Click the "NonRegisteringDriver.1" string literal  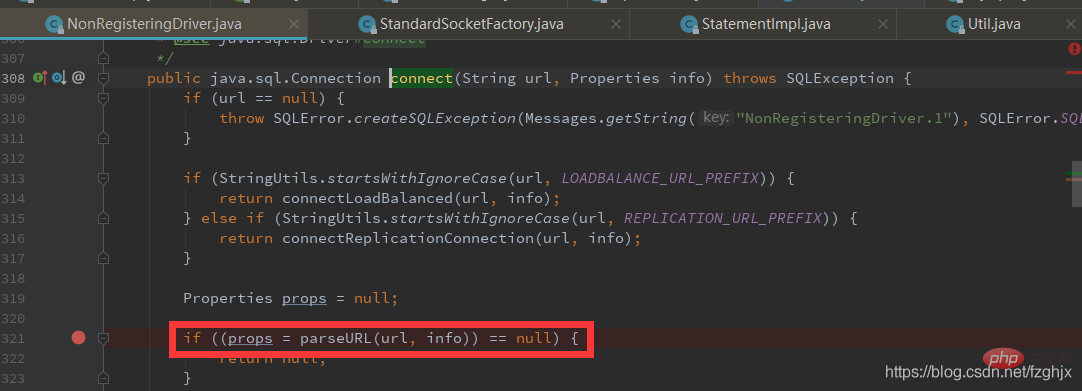(x=844, y=118)
